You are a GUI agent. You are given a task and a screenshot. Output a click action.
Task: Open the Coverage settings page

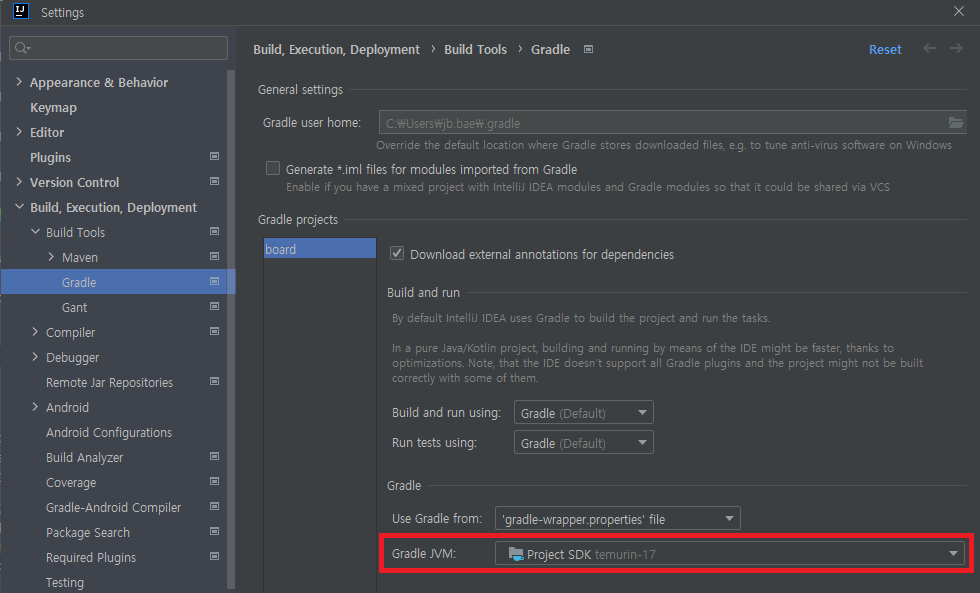point(71,482)
